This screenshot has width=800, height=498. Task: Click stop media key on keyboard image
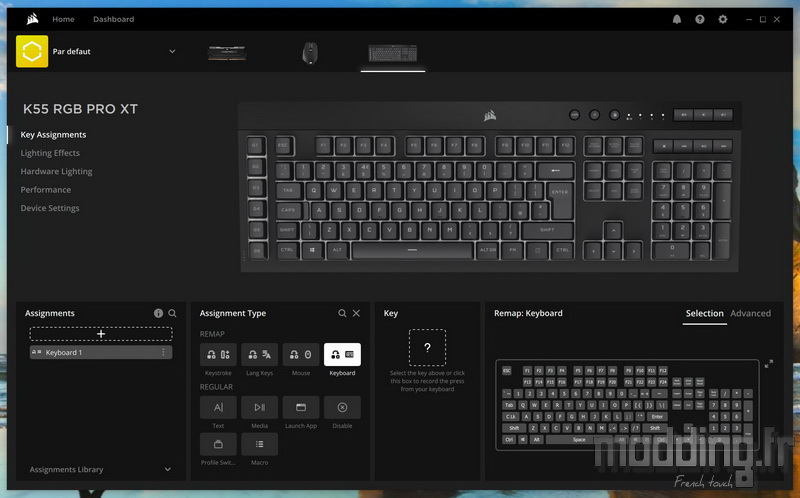coord(663,146)
